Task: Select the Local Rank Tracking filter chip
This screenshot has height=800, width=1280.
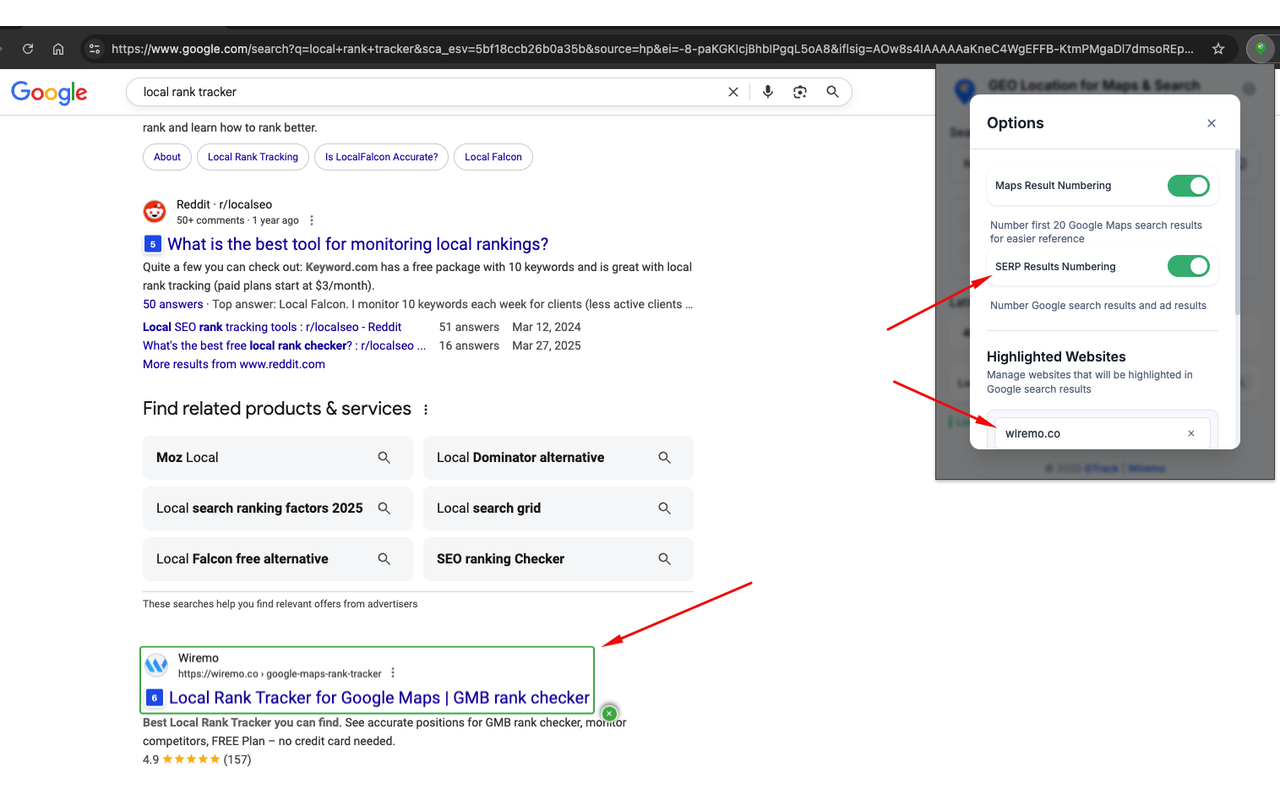Action: (x=252, y=157)
